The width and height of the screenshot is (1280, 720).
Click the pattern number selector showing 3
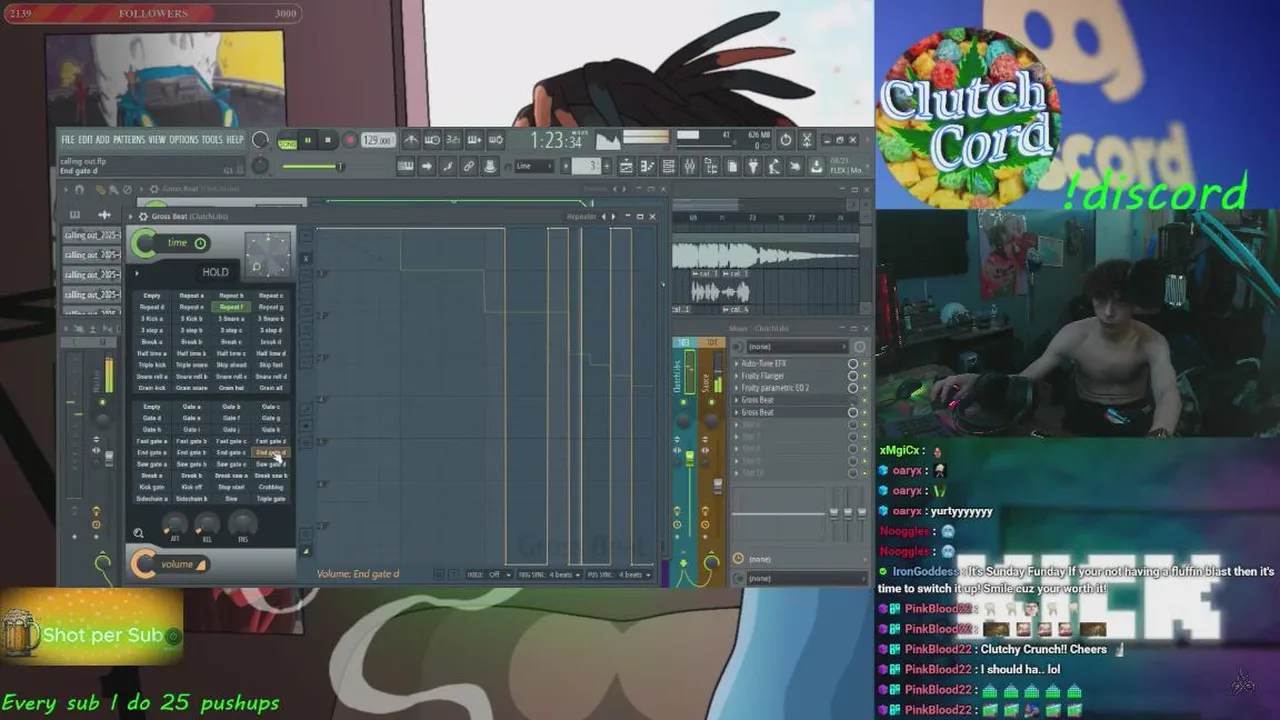587,166
